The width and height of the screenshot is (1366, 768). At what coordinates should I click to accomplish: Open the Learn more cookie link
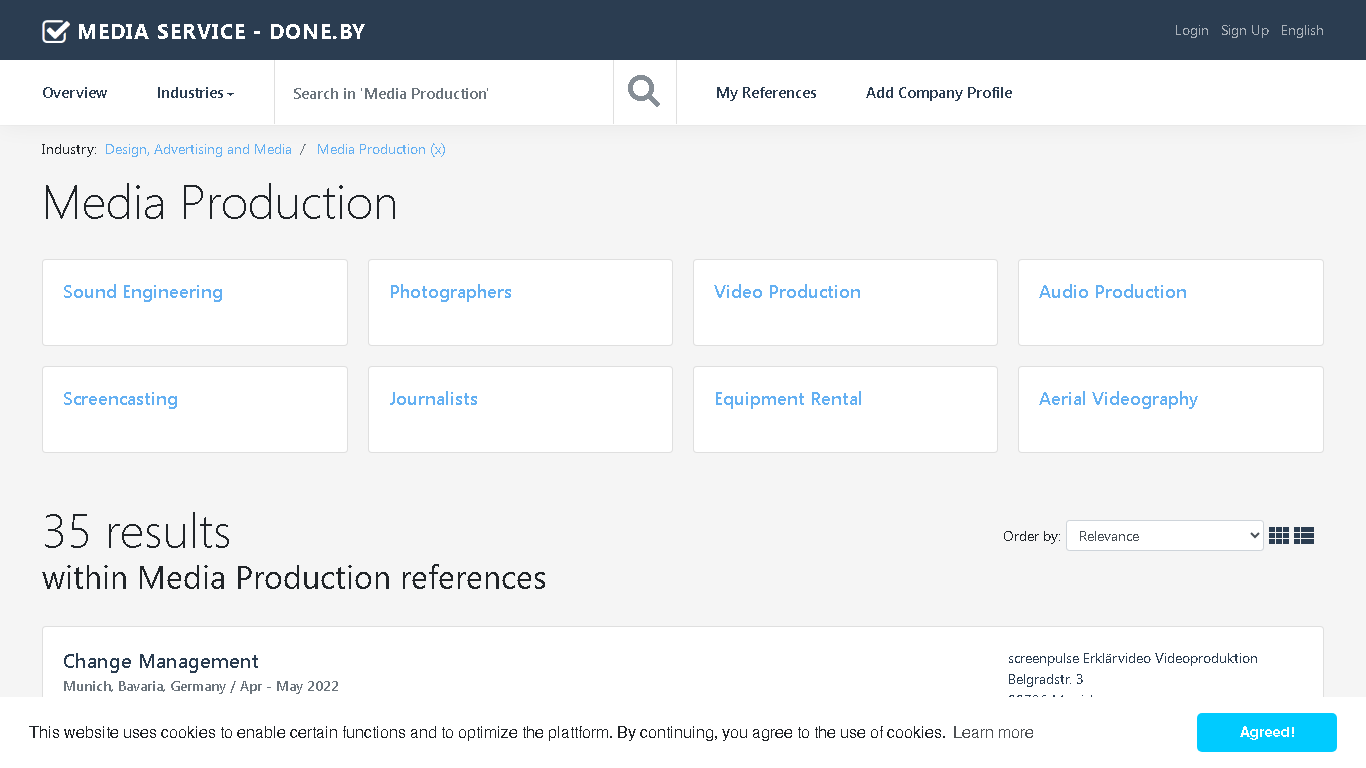point(993,733)
